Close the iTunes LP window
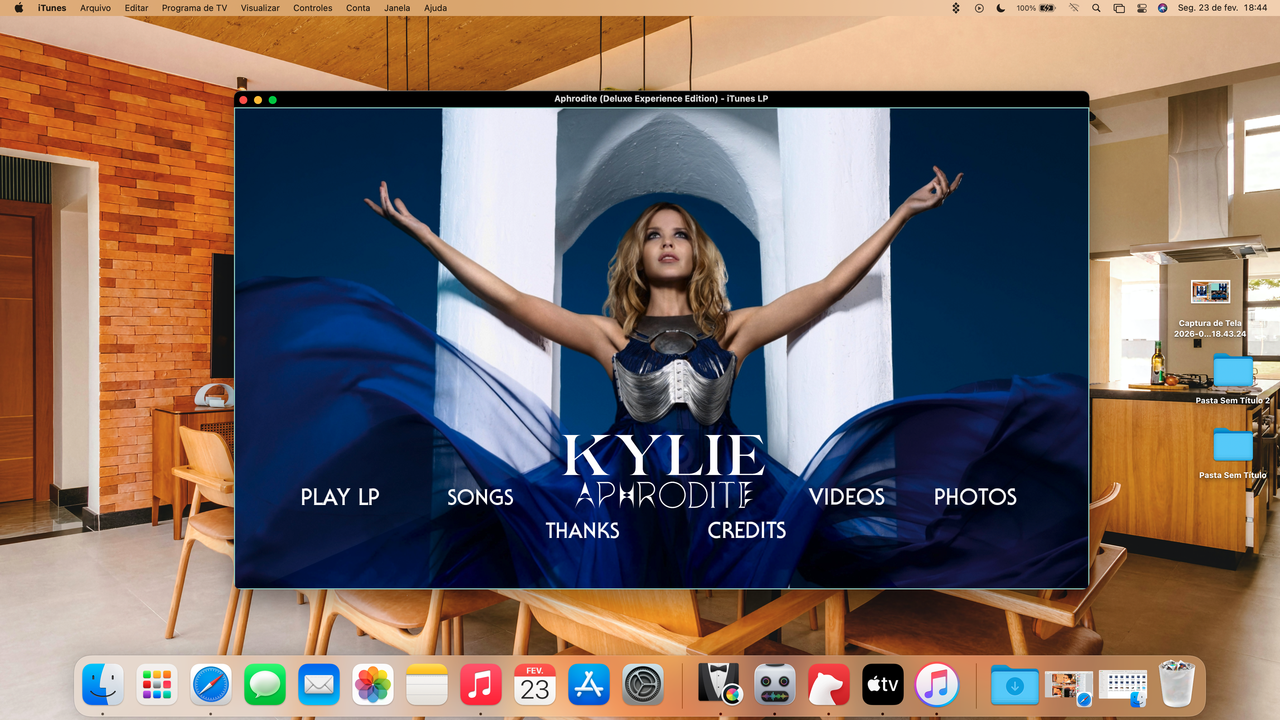This screenshot has height=720, width=1280. pyautogui.click(x=243, y=100)
